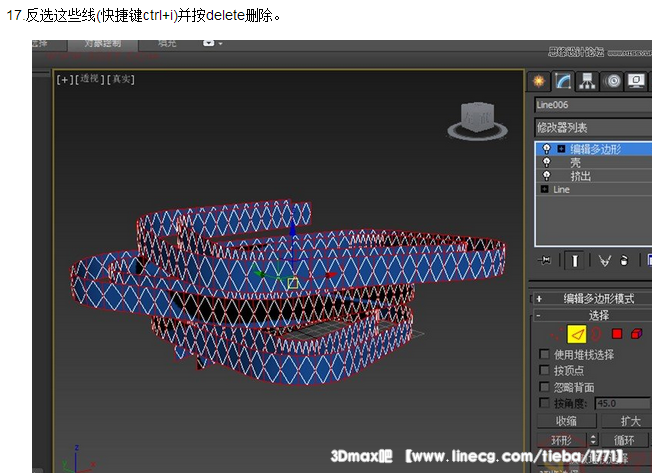Enable 使用堆栈选择 checkbox

tap(544, 354)
